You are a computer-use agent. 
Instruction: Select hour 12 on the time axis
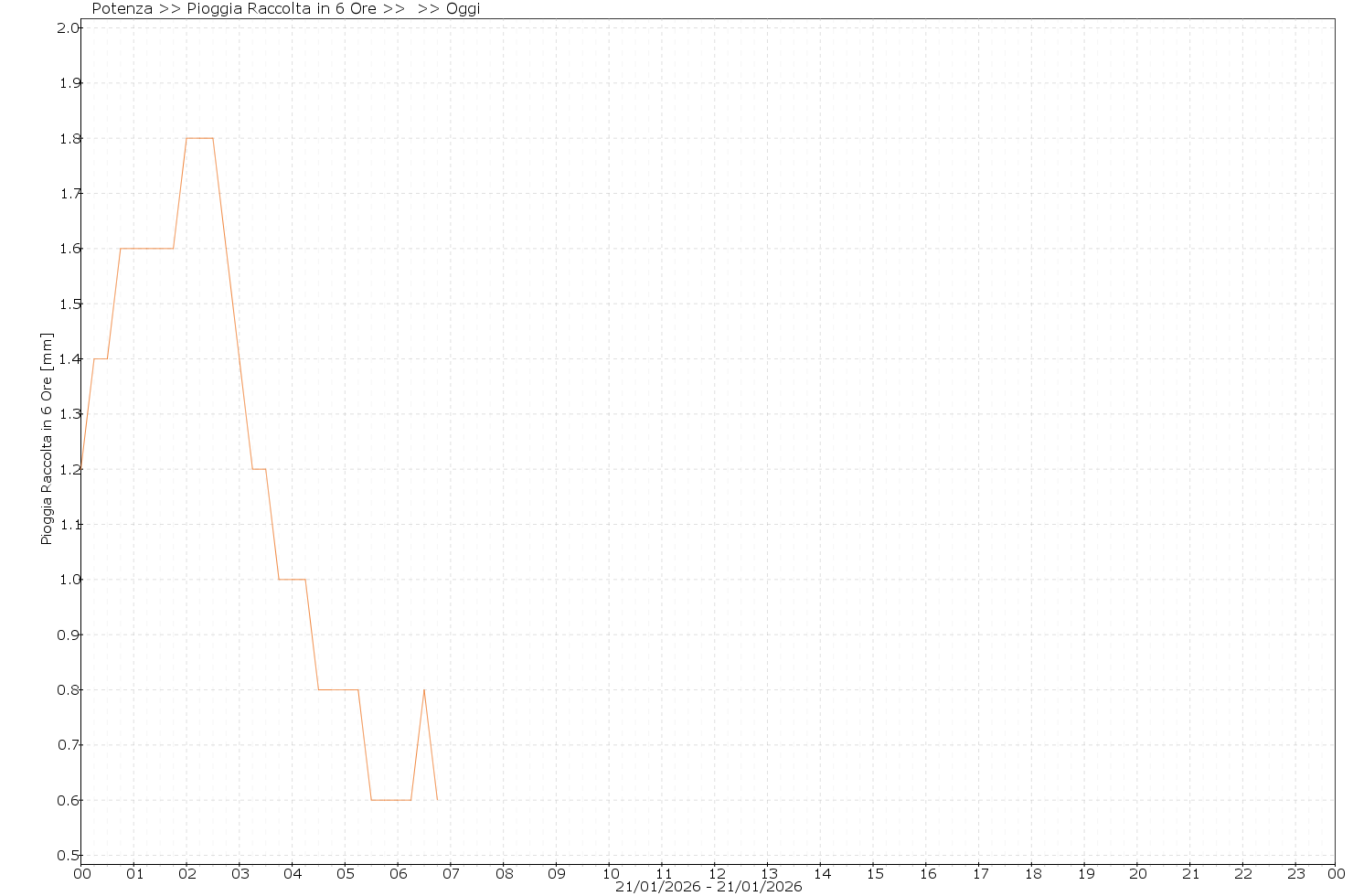716,874
